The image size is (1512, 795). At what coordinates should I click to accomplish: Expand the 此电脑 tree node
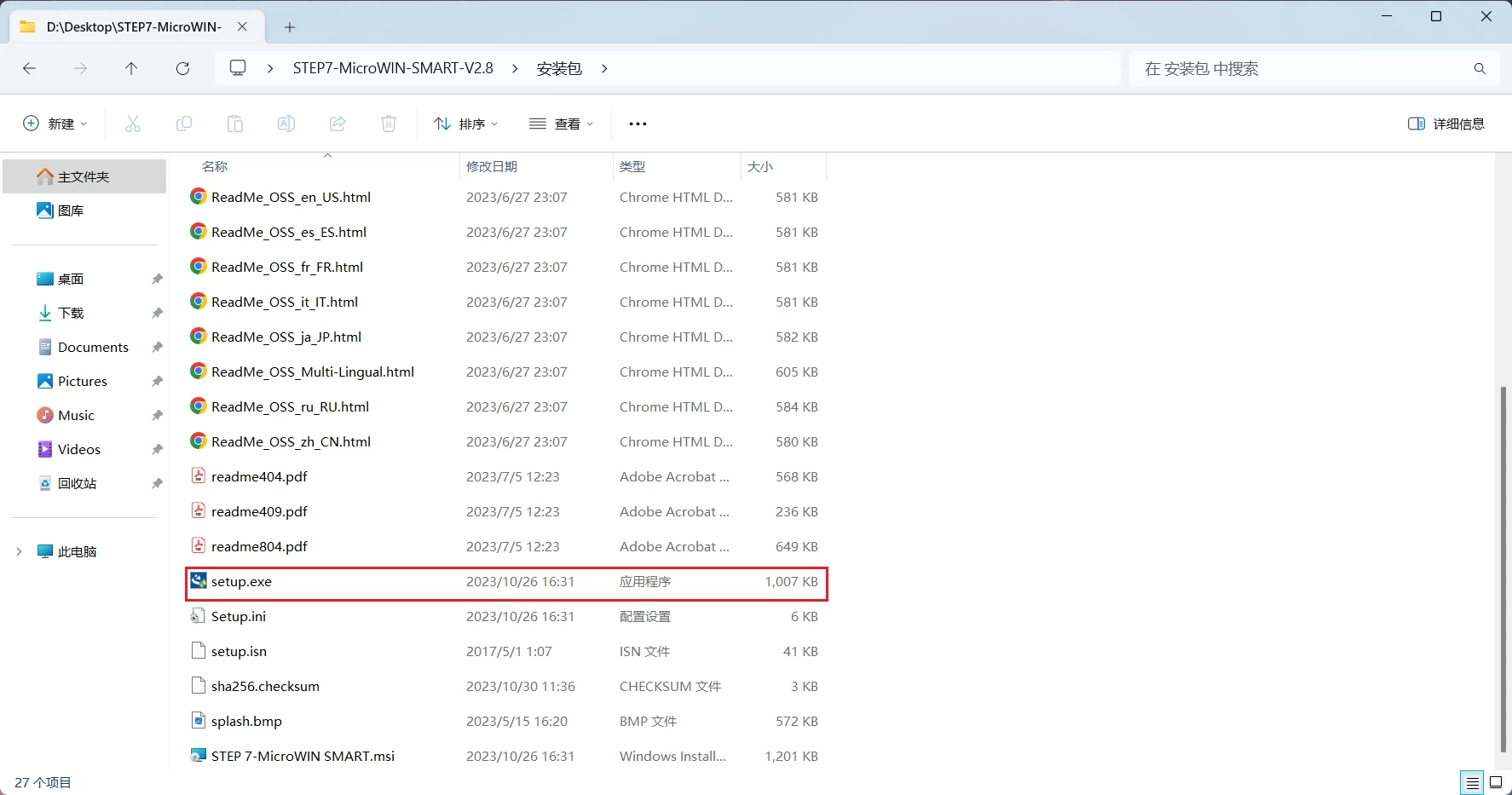point(19,552)
